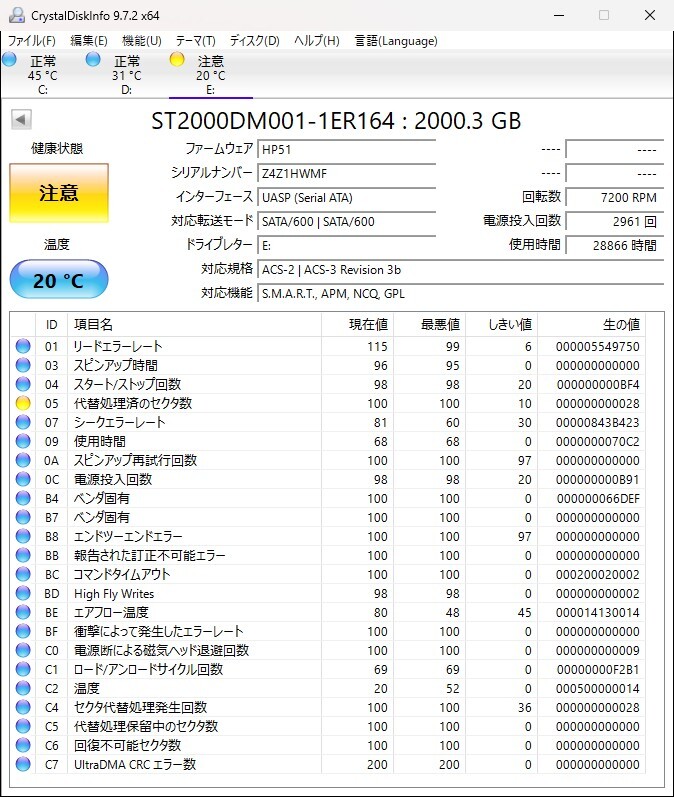The image size is (674, 797).
Task: Click the ID column header
Action: 51,324
